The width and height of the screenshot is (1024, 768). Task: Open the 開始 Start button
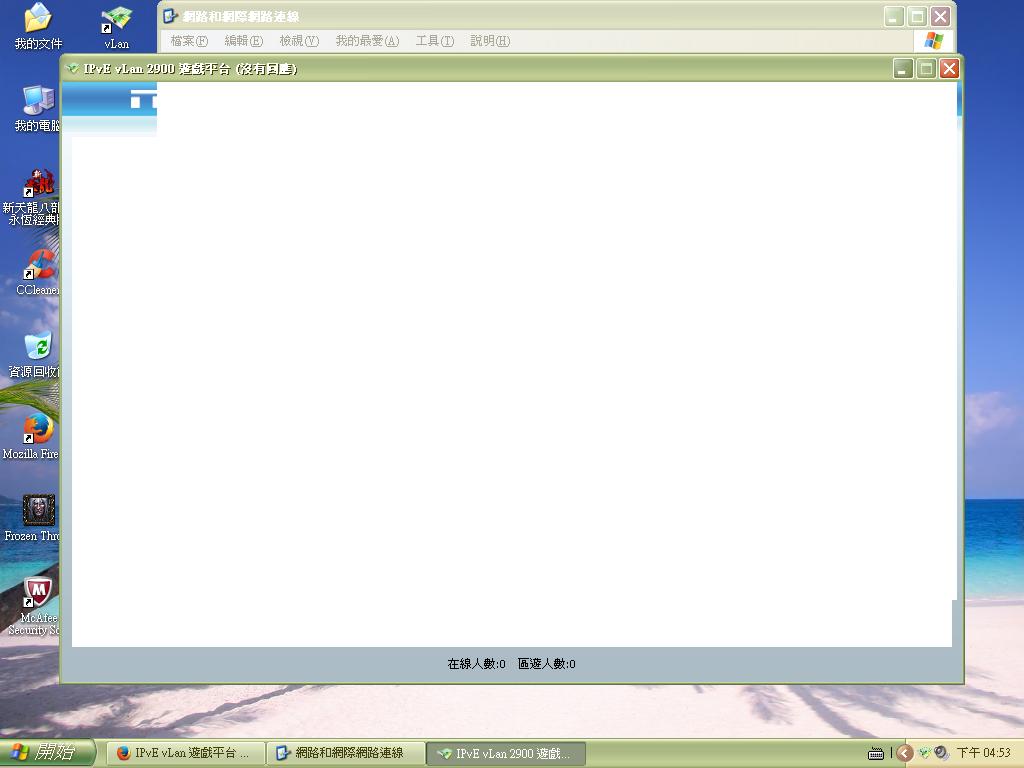[47, 753]
